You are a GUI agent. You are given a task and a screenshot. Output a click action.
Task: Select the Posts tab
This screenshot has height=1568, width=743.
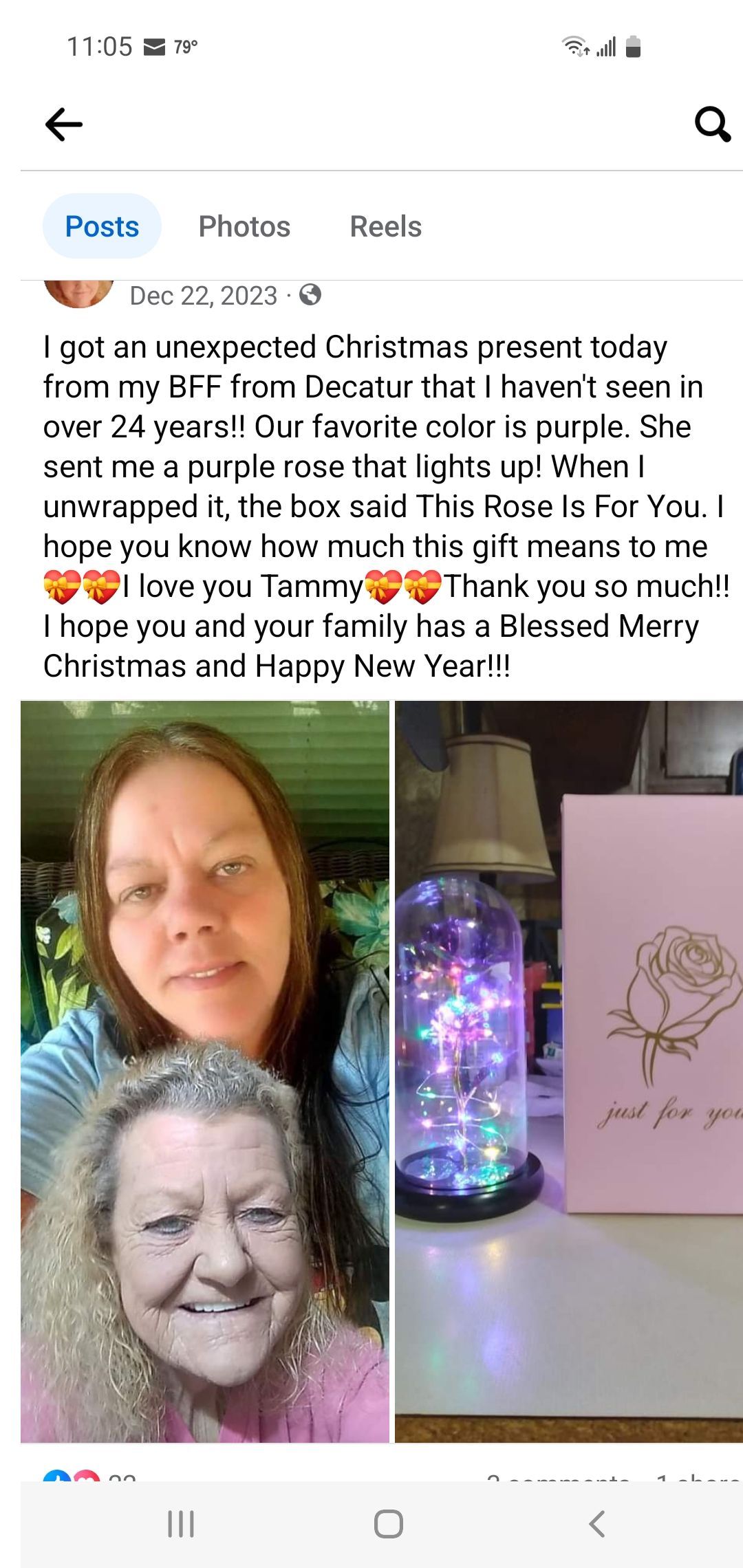pyautogui.click(x=102, y=226)
